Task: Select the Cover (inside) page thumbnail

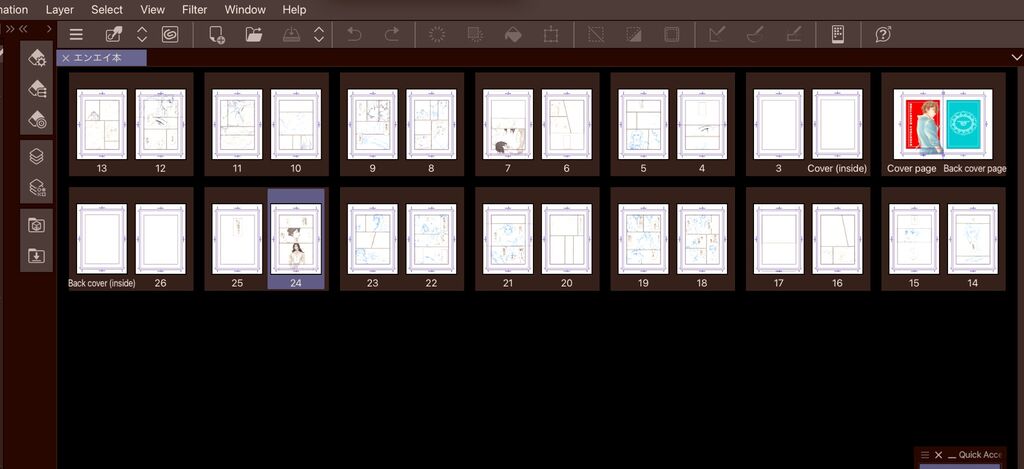Action: coord(837,124)
